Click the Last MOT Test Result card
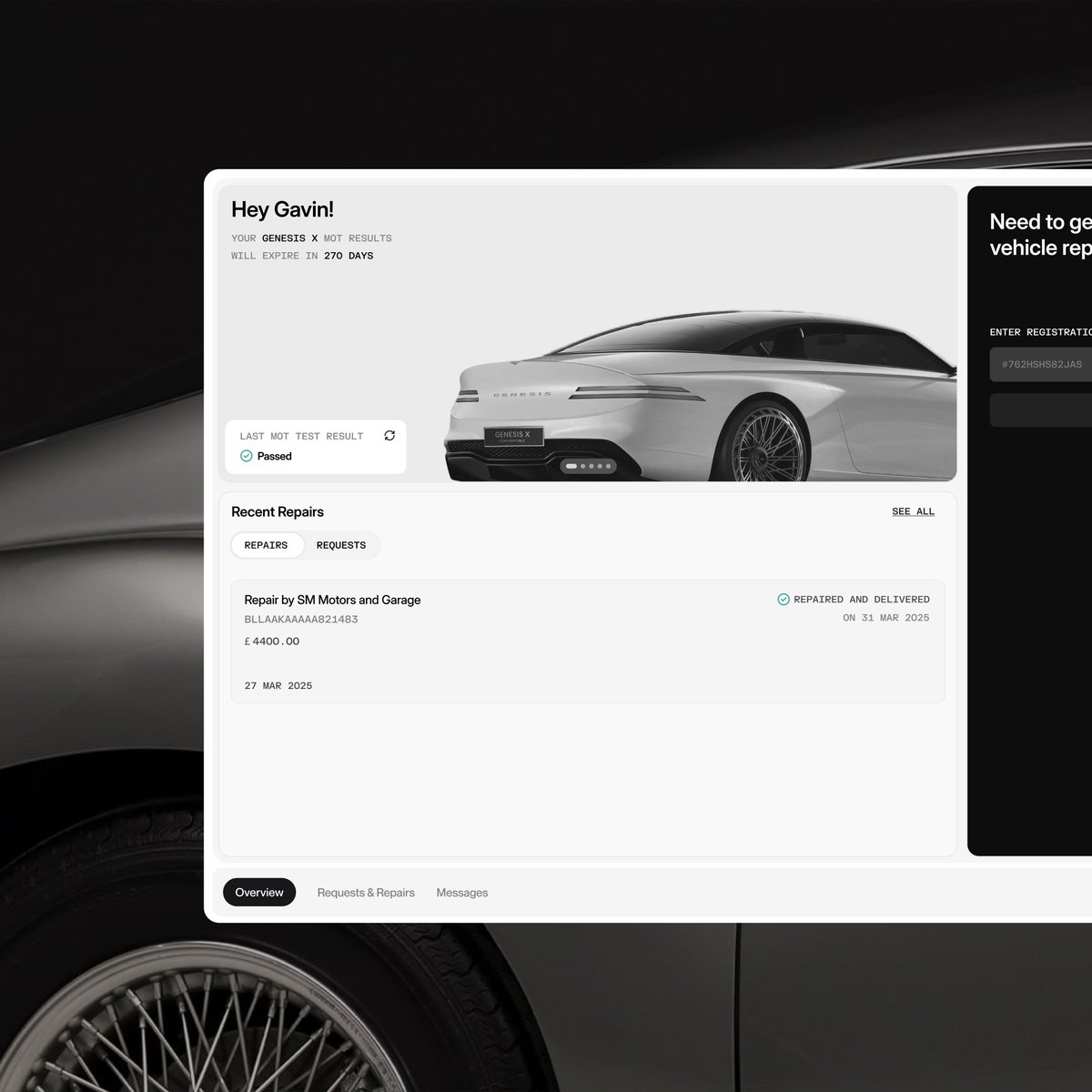This screenshot has height=1092, width=1092. click(316, 447)
